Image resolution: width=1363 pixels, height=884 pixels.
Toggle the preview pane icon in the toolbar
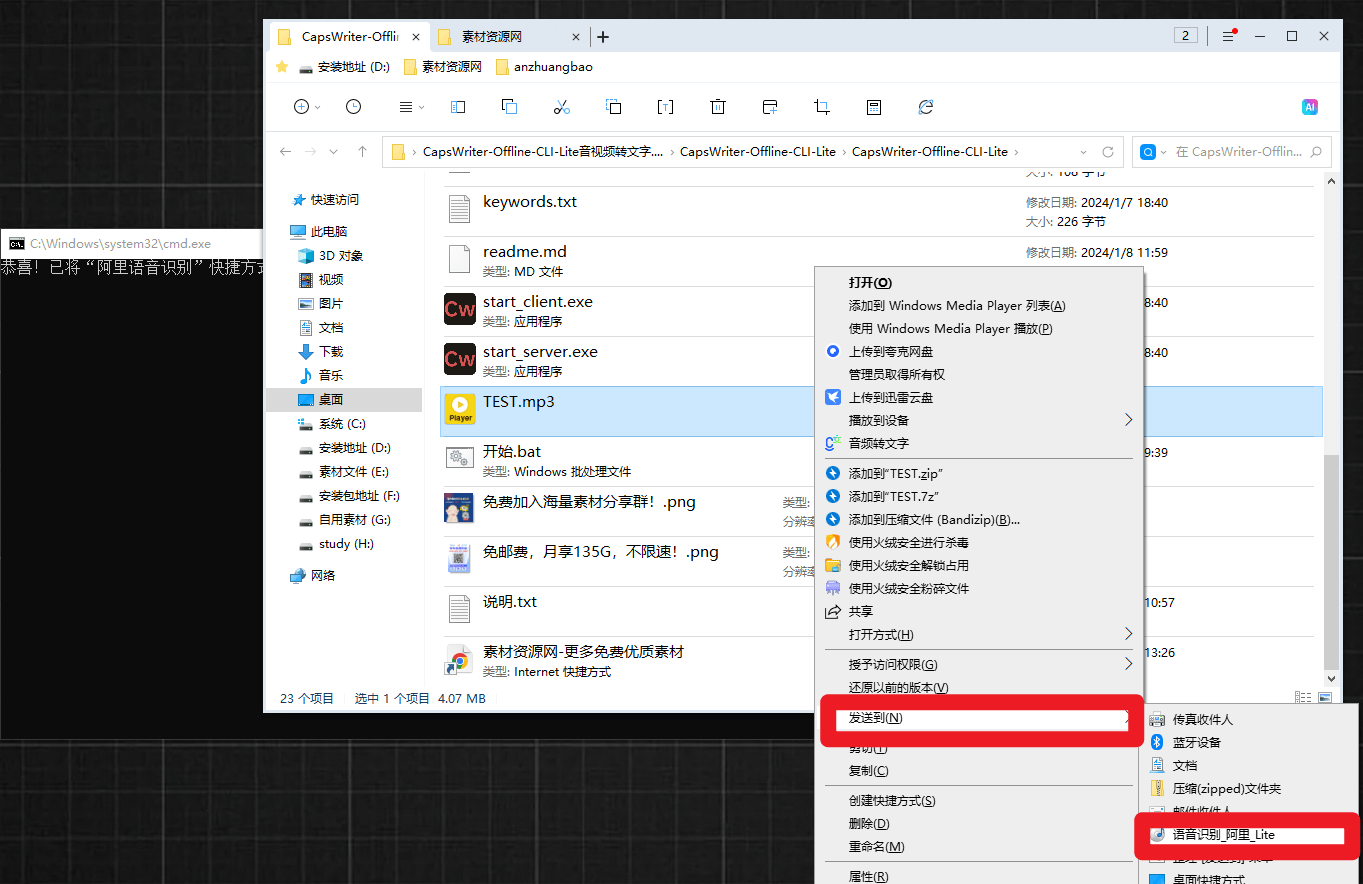[x=458, y=107]
